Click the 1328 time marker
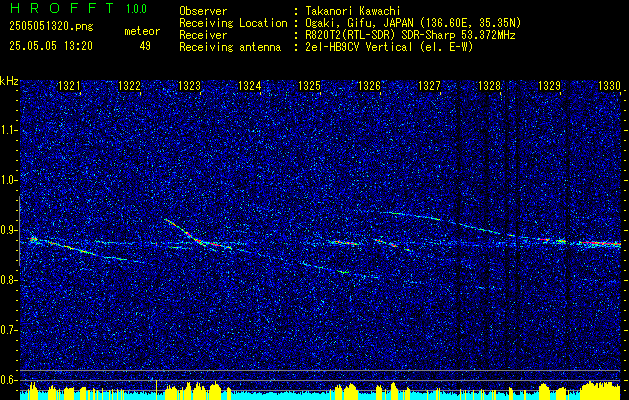Image resolution: width=629 pixels, height=400 pixels. point(489,86)
